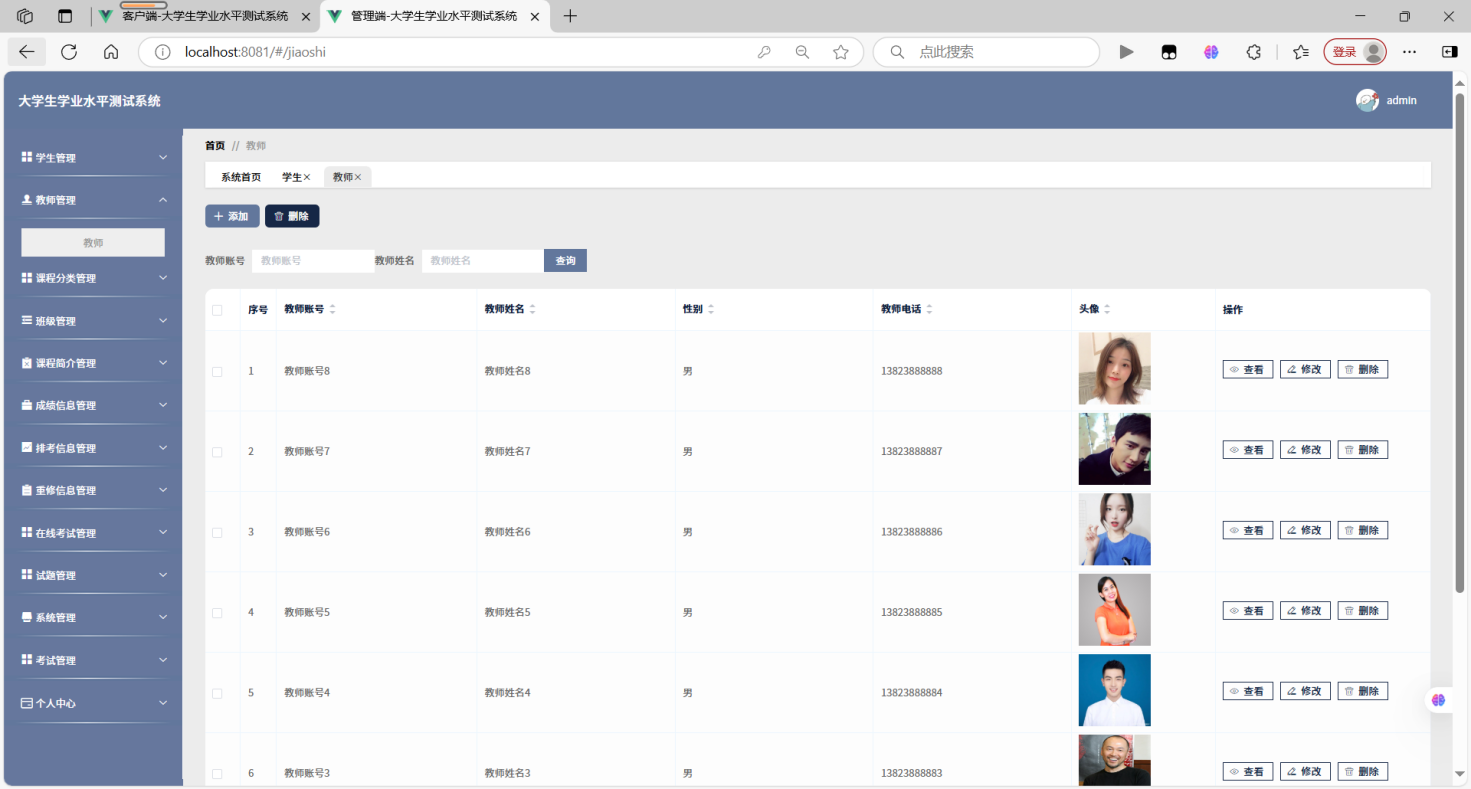
Task: Edit the 教师账号7 row with 修改
Action: pyautogui.click(x=1305, y=450)
